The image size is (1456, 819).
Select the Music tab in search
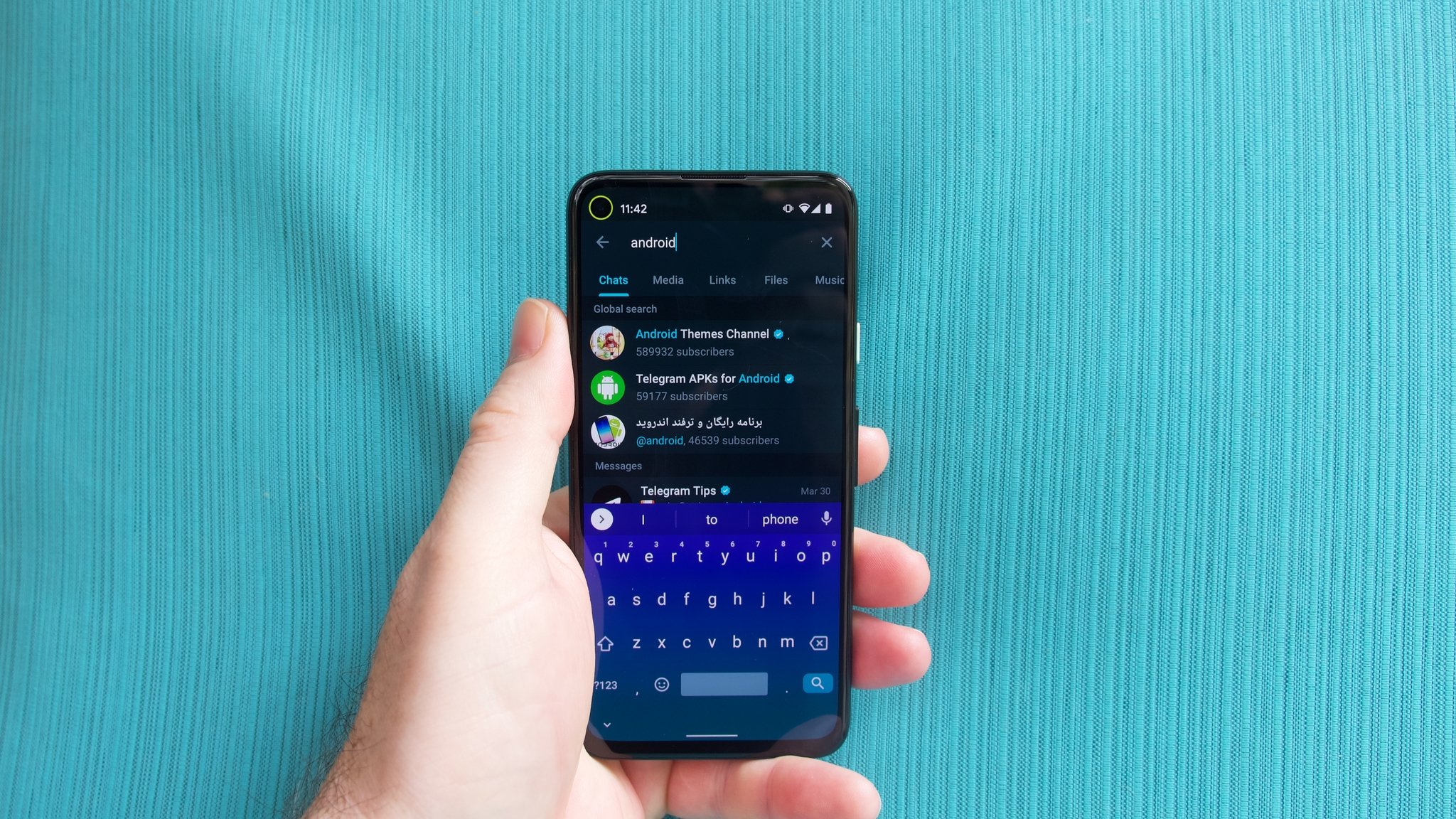coord(829,280)
